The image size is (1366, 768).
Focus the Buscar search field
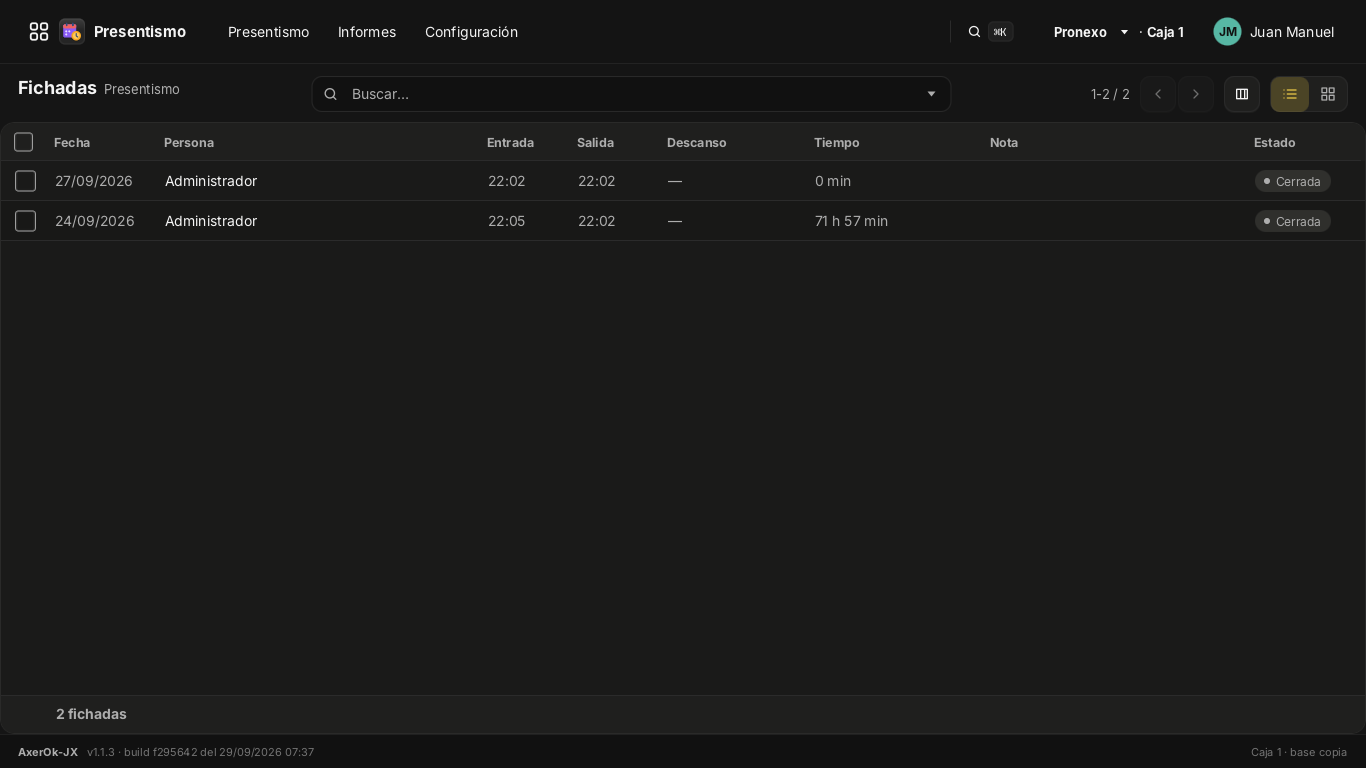[631, 94]
